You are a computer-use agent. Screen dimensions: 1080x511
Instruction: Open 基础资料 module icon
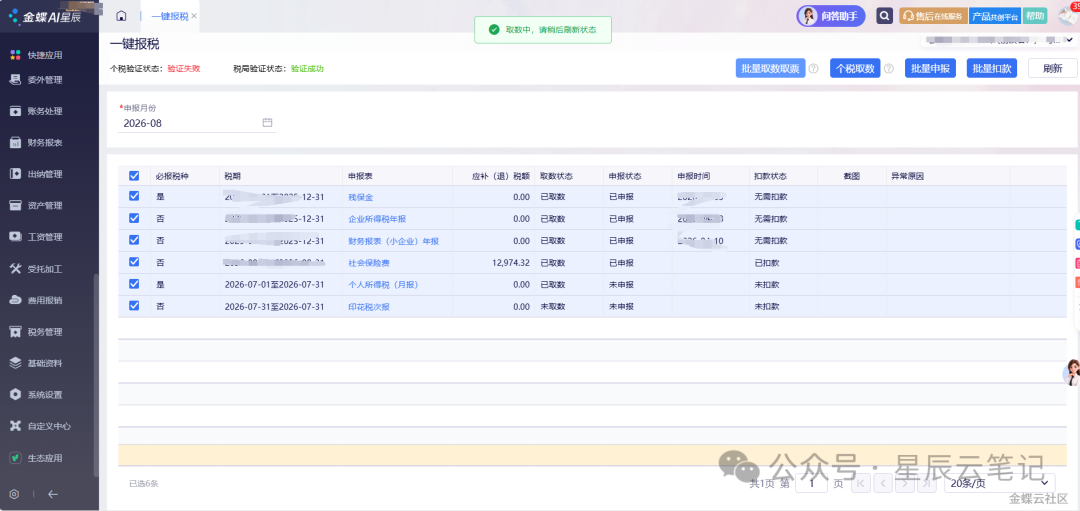pyautogui.click(x=15, y=363)
